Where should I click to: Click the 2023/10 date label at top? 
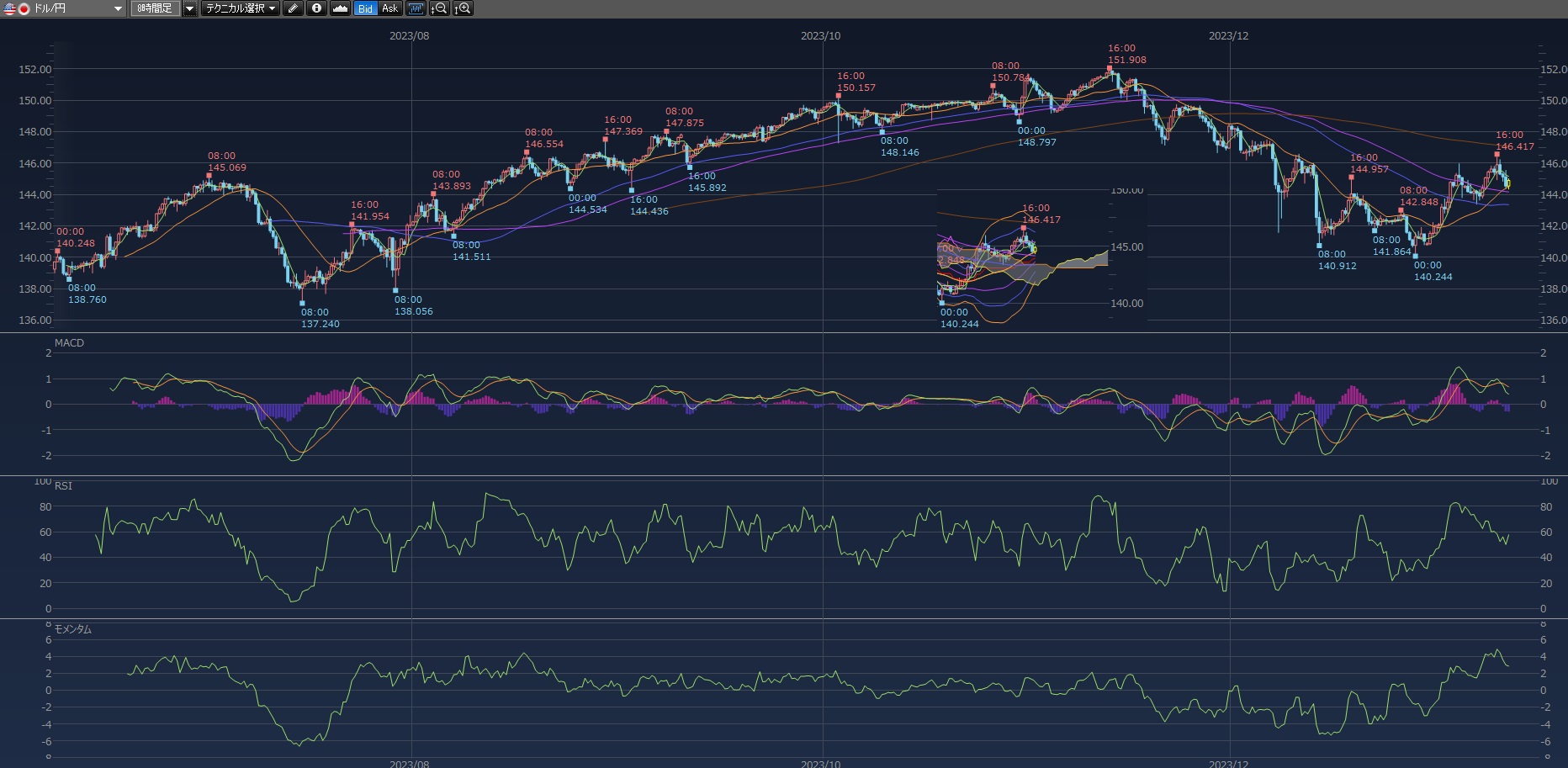click(x=820, y=36)
